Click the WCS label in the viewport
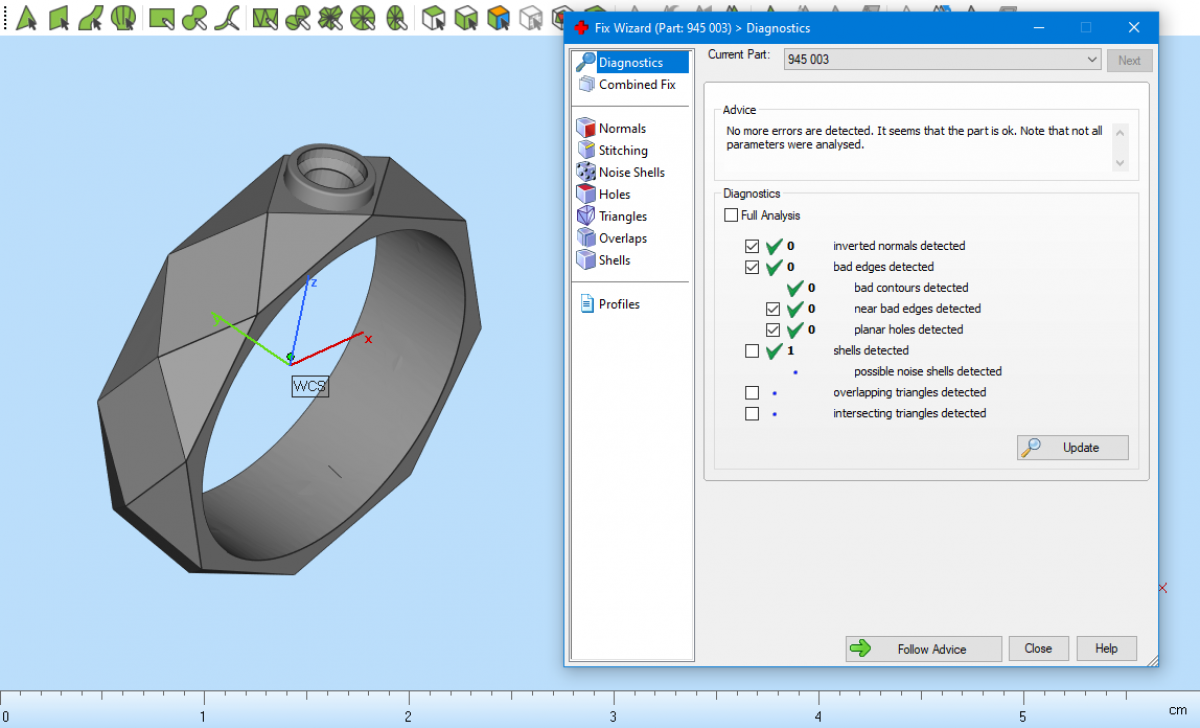Viewport: 1200px width, 728px height. coord(310,386)
